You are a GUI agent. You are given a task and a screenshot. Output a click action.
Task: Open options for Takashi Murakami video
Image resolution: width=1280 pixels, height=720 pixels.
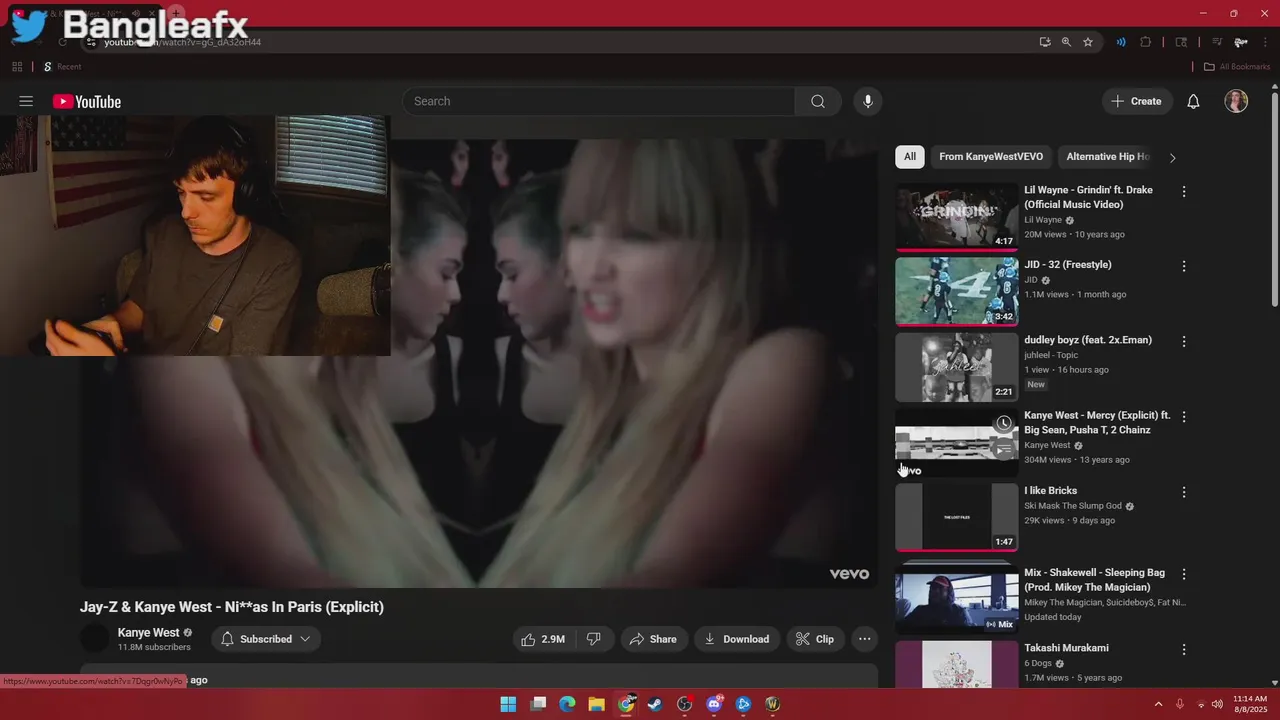1184,649
